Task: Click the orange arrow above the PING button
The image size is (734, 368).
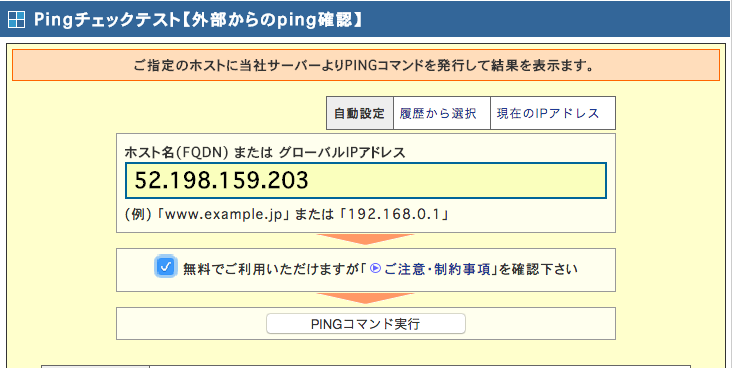Action: [x=365, y=298]
